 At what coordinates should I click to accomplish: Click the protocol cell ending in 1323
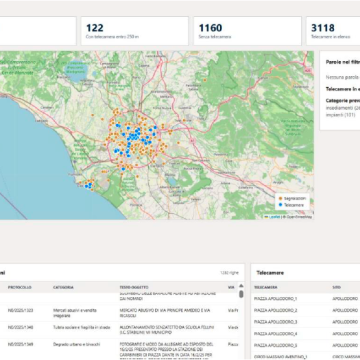21,310
